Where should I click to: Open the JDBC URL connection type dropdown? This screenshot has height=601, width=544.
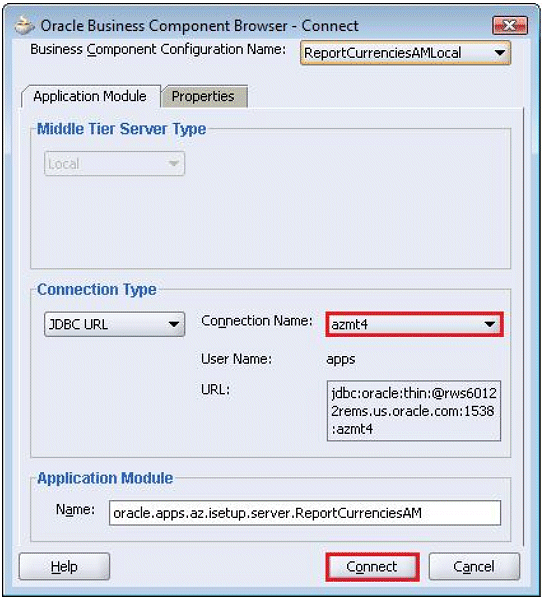click(x=115, y=324)
